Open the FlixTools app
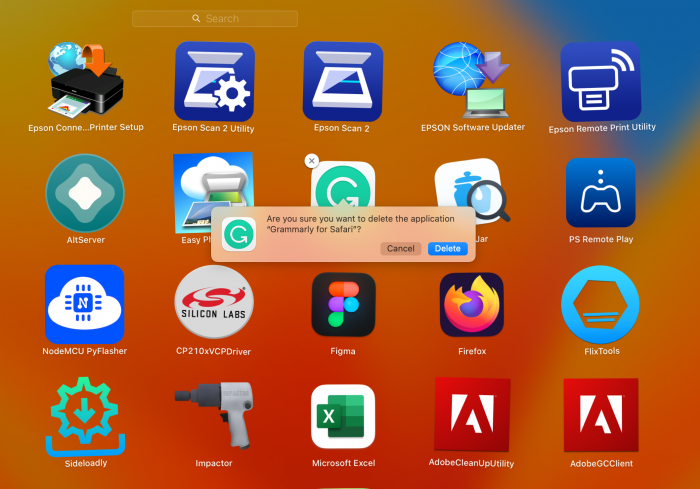 click(x=600, y=304)
